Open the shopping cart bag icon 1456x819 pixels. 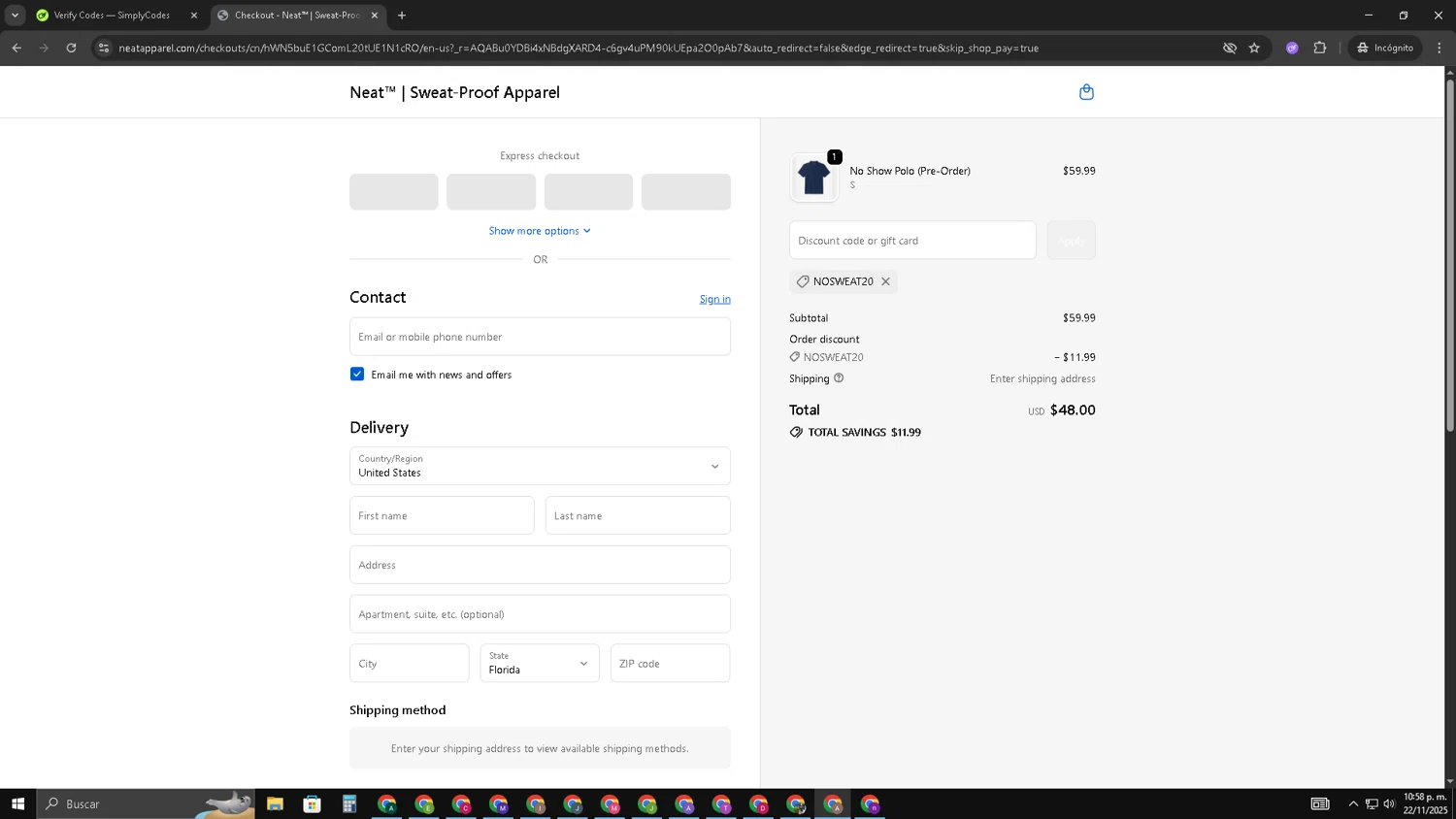[1086, 92]
